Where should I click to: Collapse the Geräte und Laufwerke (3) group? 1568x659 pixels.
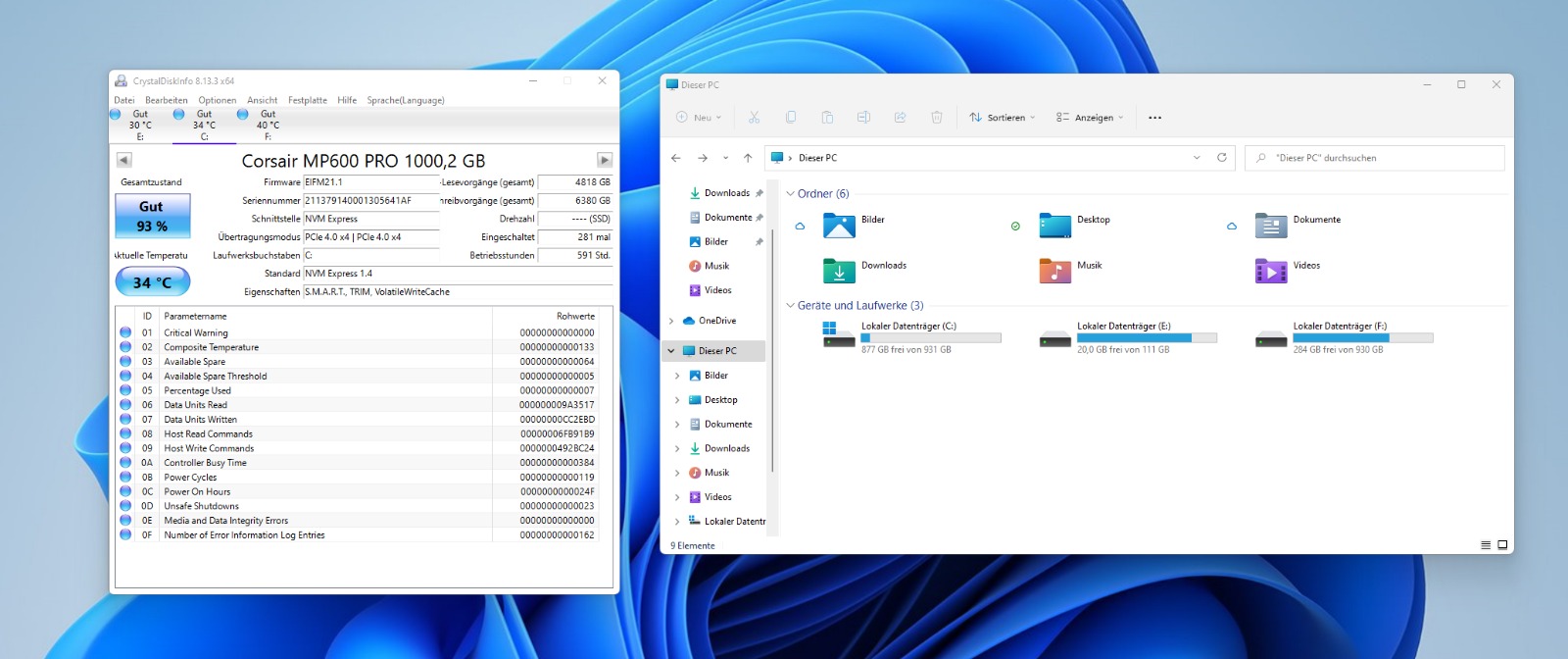coord(790,306)
